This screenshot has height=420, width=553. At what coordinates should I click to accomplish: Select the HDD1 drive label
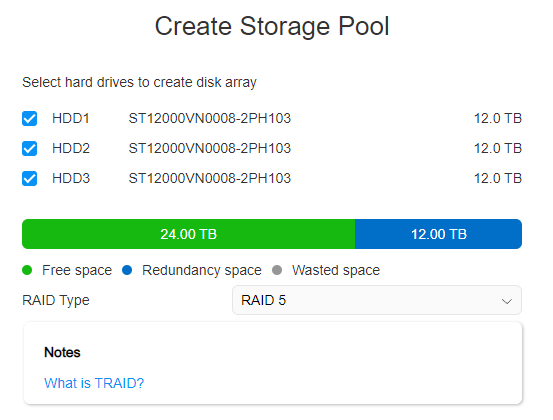pos(71,118)
